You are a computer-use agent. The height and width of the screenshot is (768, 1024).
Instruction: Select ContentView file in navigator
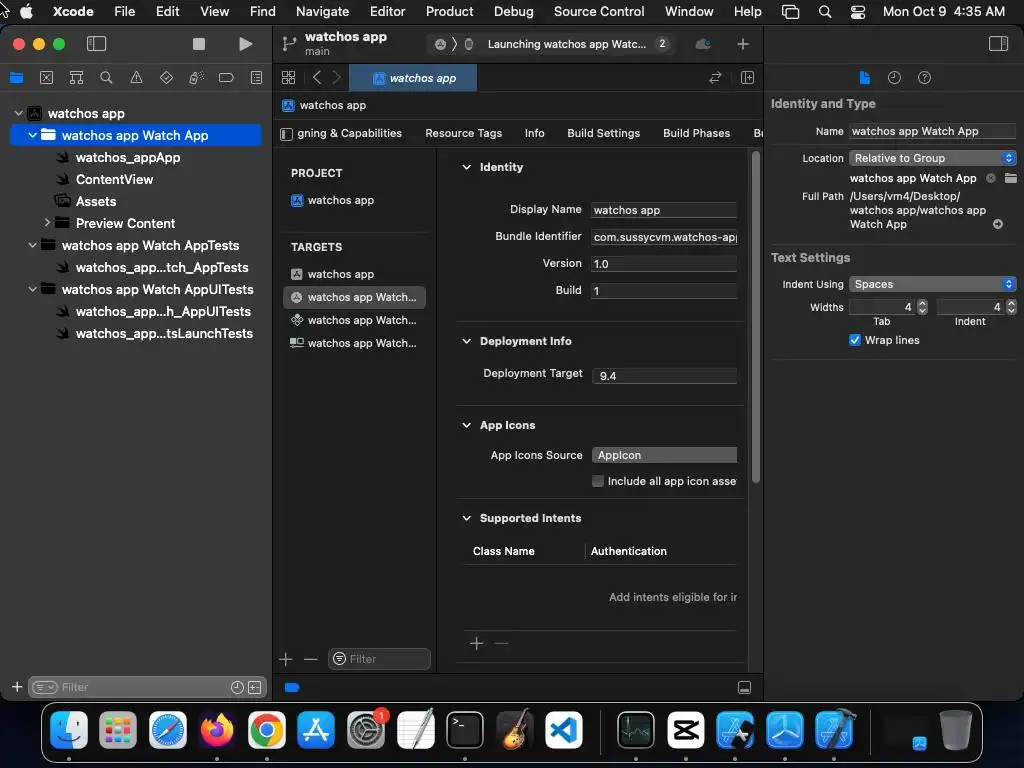point(114,179)
